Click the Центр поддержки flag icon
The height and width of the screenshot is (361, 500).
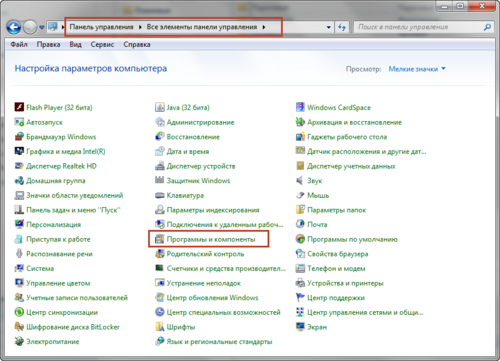point(300,297)
